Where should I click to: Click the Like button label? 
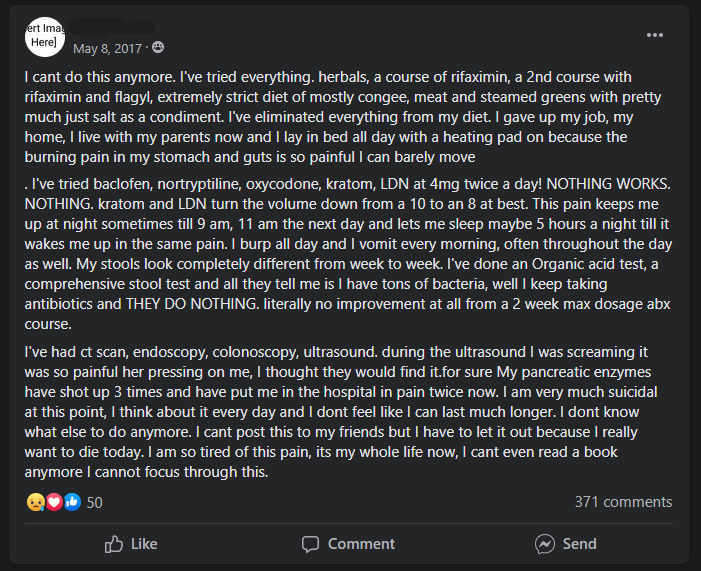tap(144, 544)
